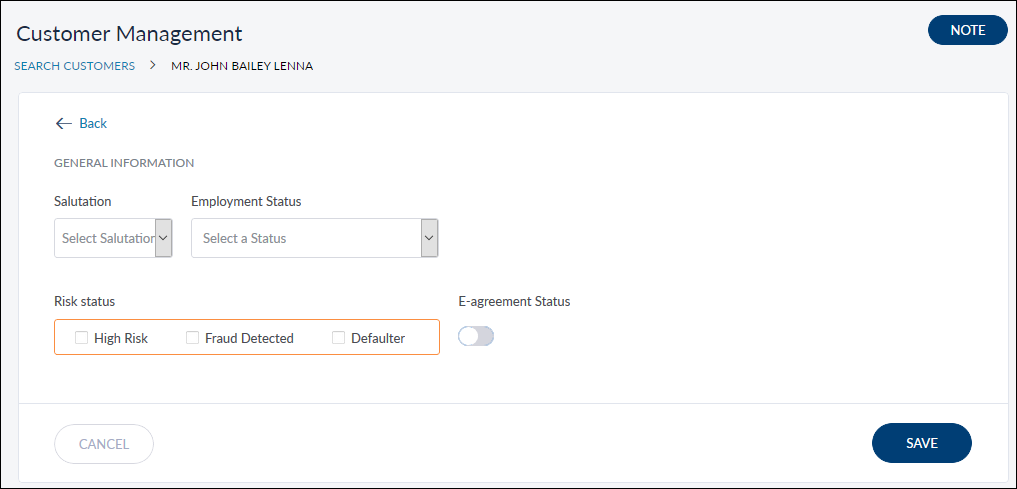Click the Salutation dropdown arrow icon
Viewport: 1017px width, 489px height.
point(164,238)
